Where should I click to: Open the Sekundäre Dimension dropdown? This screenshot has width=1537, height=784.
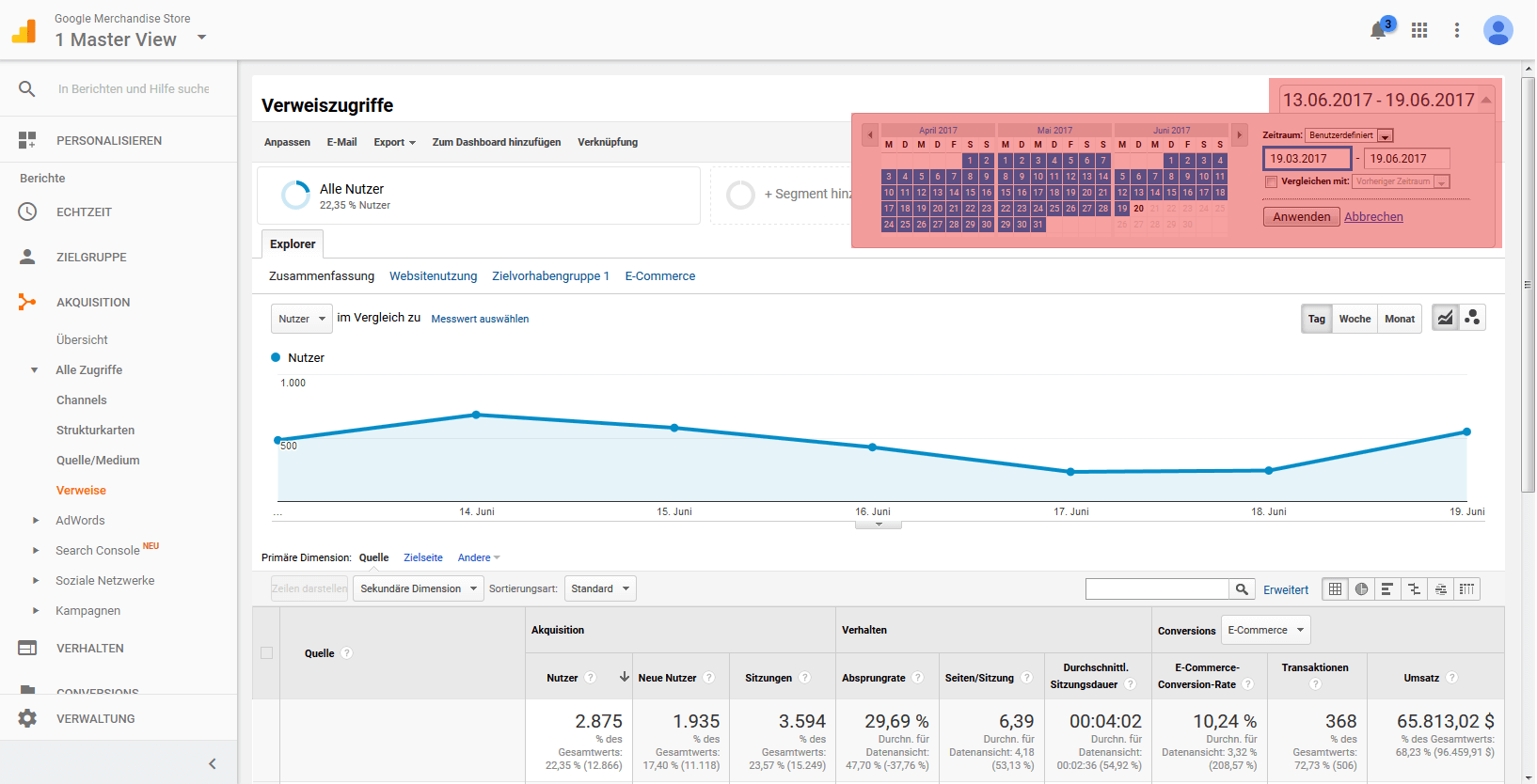click(418, 589)
